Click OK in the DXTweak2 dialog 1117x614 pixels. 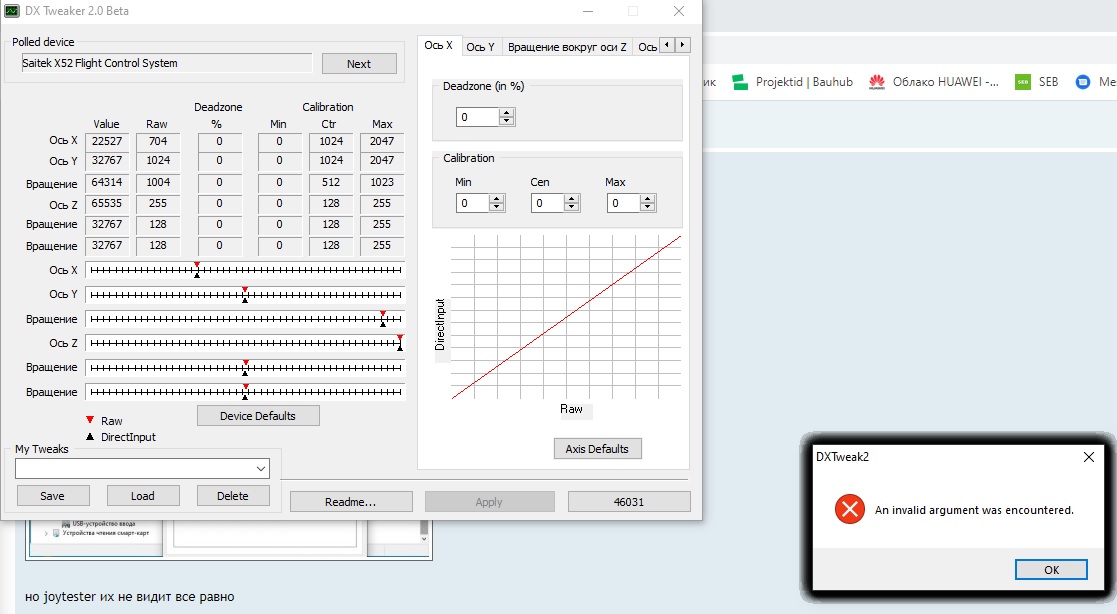pos(1051,570)
